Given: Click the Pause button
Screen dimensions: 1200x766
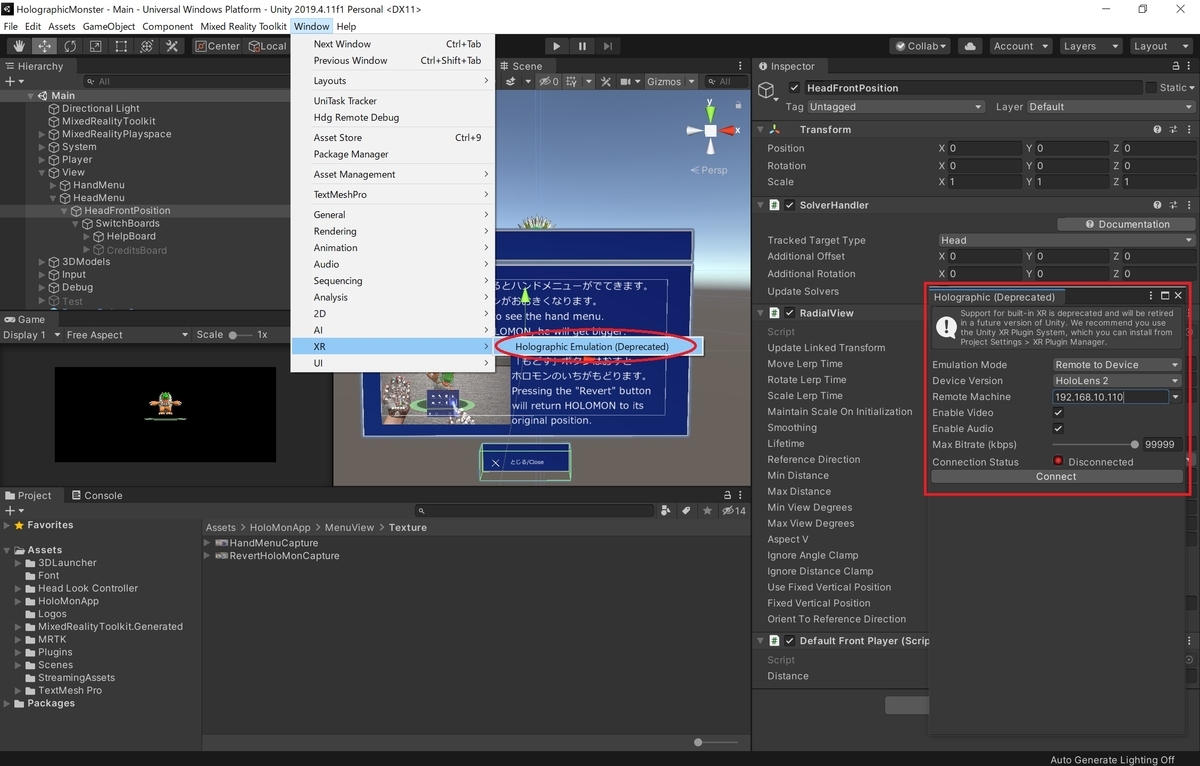Looking at the screenshot, I should (582, 46).
